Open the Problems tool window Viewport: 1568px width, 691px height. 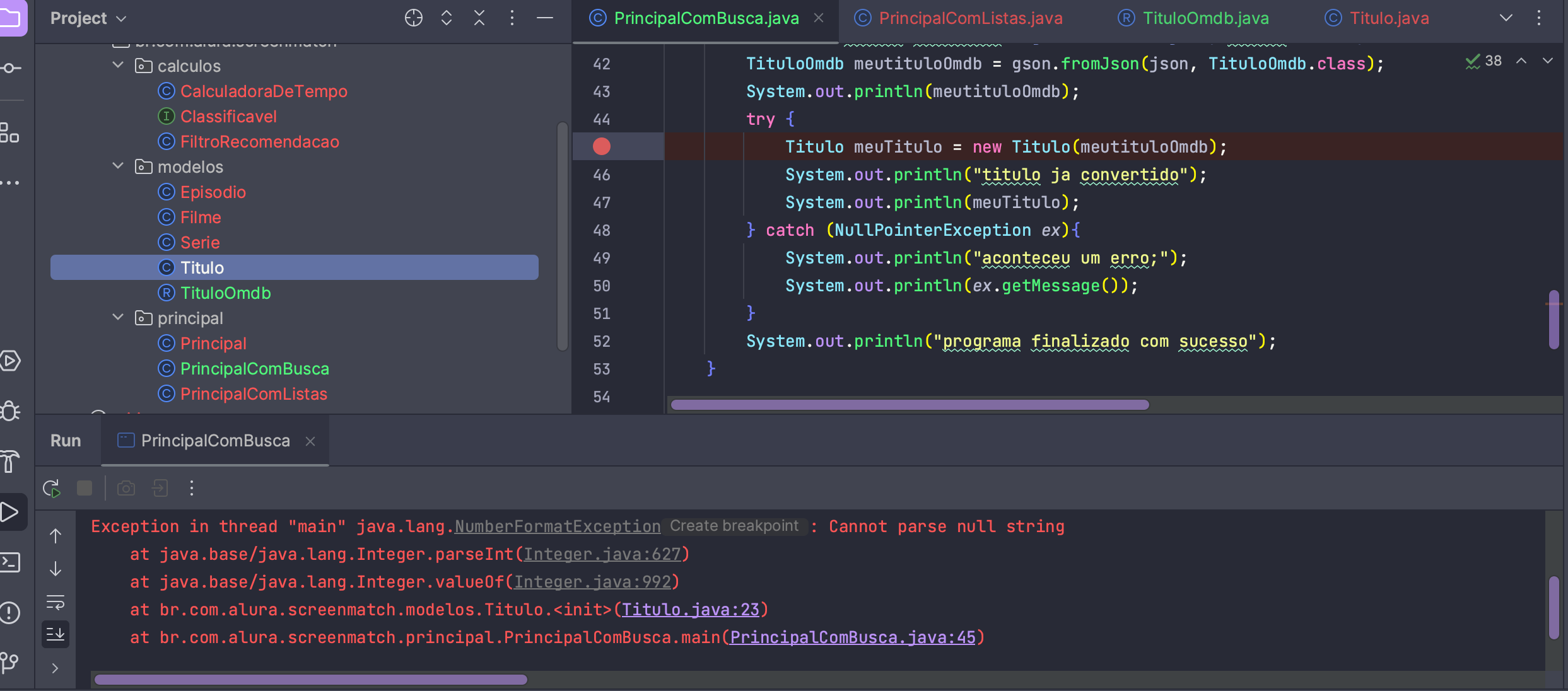point(10,612)
